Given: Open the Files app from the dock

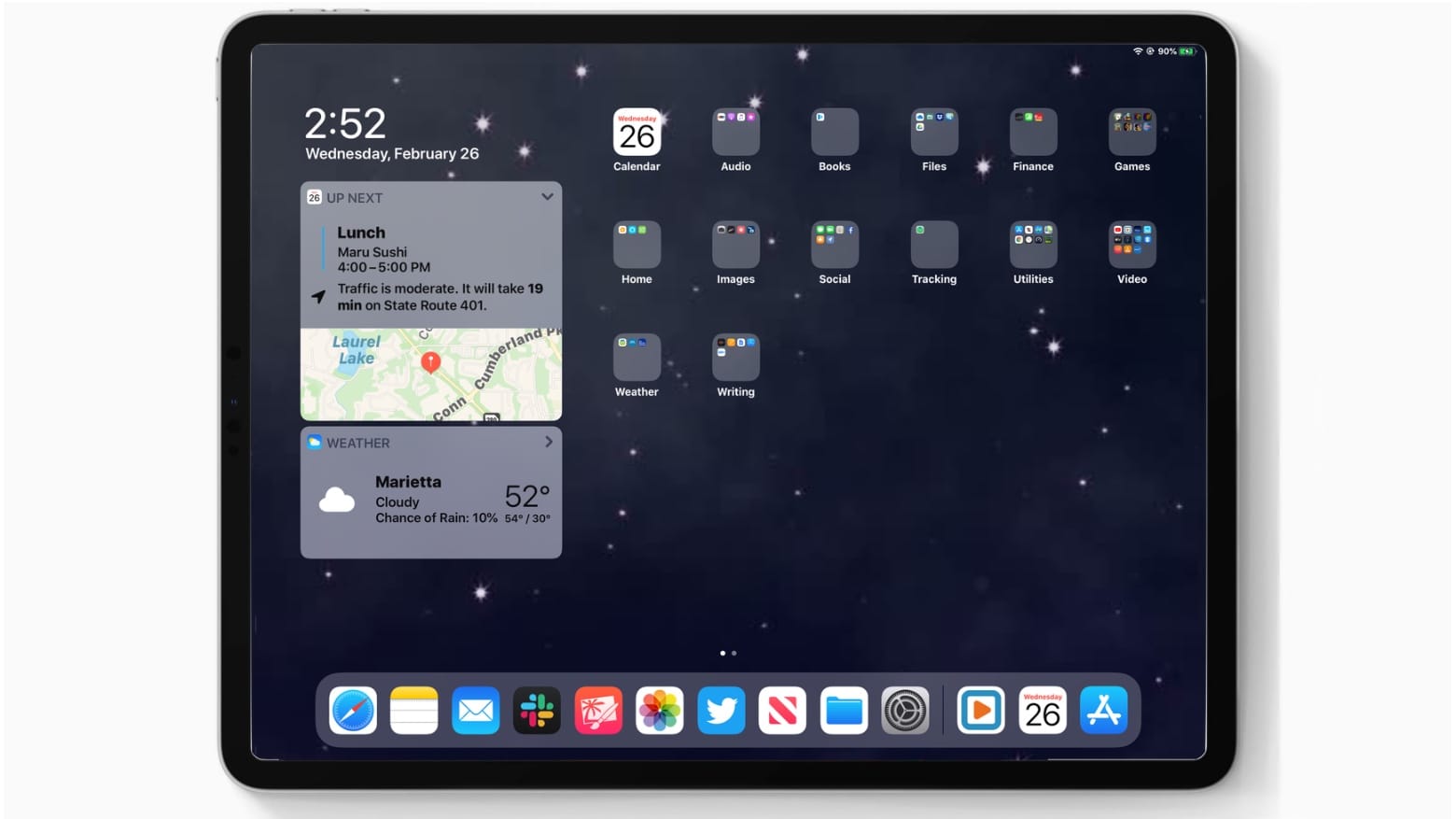Looking at the screenshot, I should pyautogui.click(x=843, y=710).
